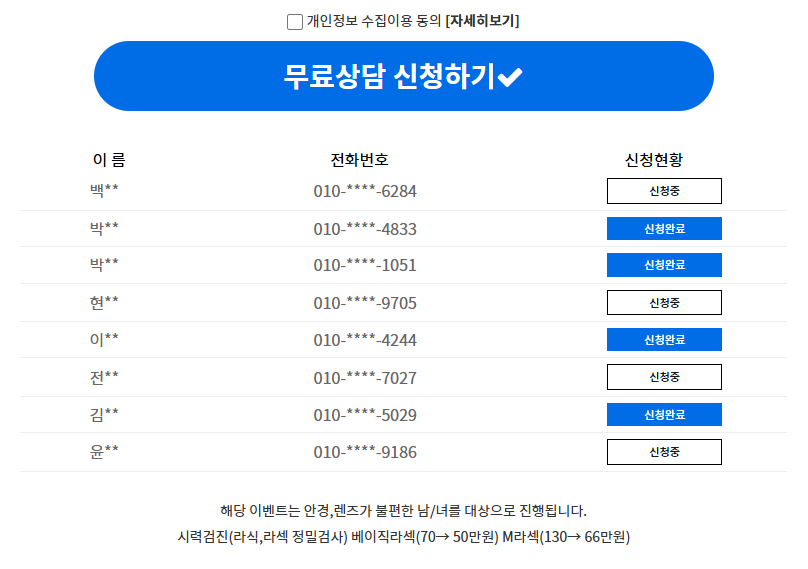808x569 pixels.
Task: Click 신청완료 badge for number ending 4833
Action: [x=664, y=229]
